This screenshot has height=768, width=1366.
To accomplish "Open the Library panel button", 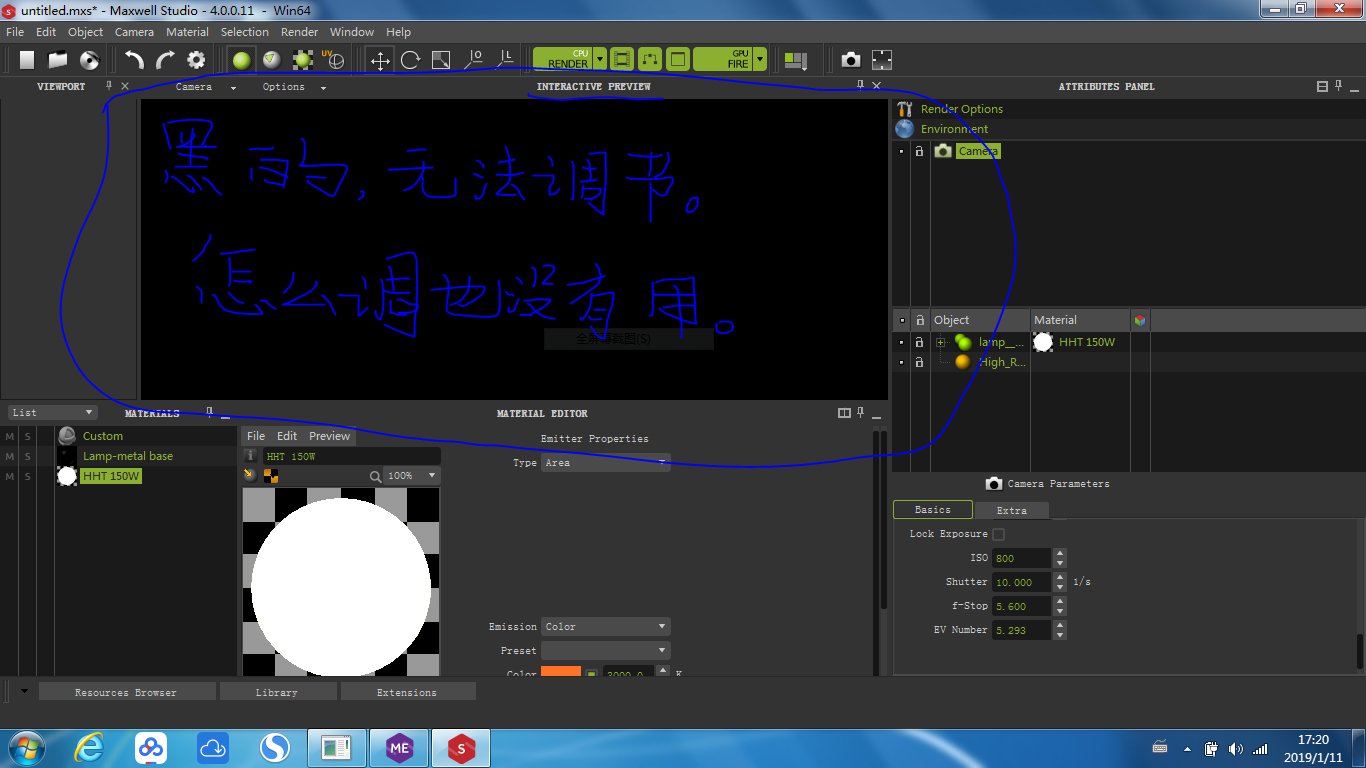I will click(x=277, y=692).
